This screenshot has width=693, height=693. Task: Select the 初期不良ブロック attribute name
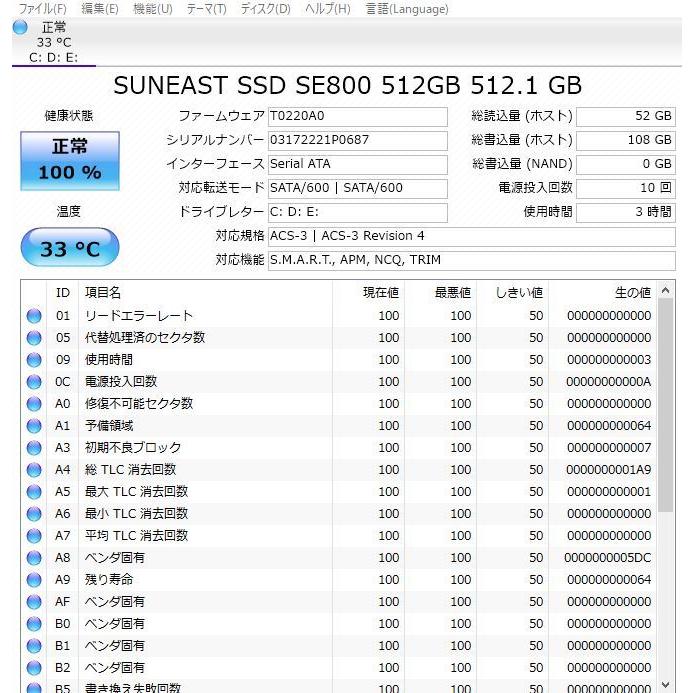(133, 448)
